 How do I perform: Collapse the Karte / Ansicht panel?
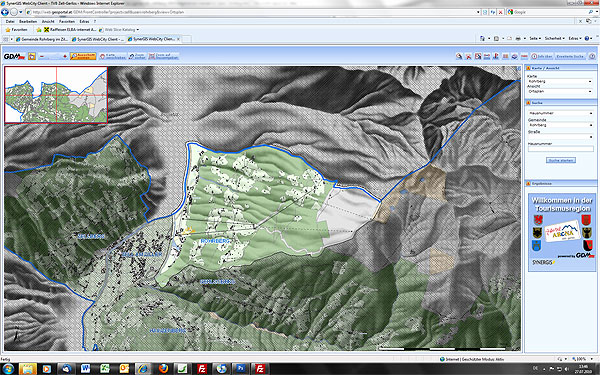[528, 68]
